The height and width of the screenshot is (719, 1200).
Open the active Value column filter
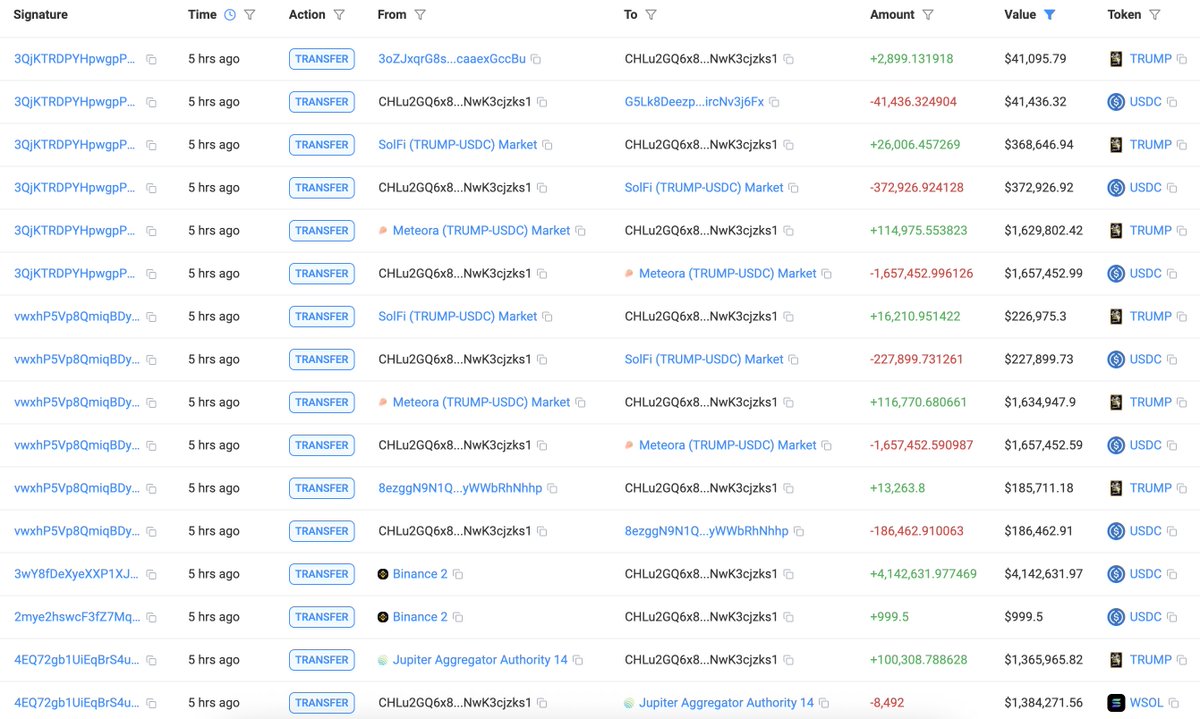click(1050, 15)
